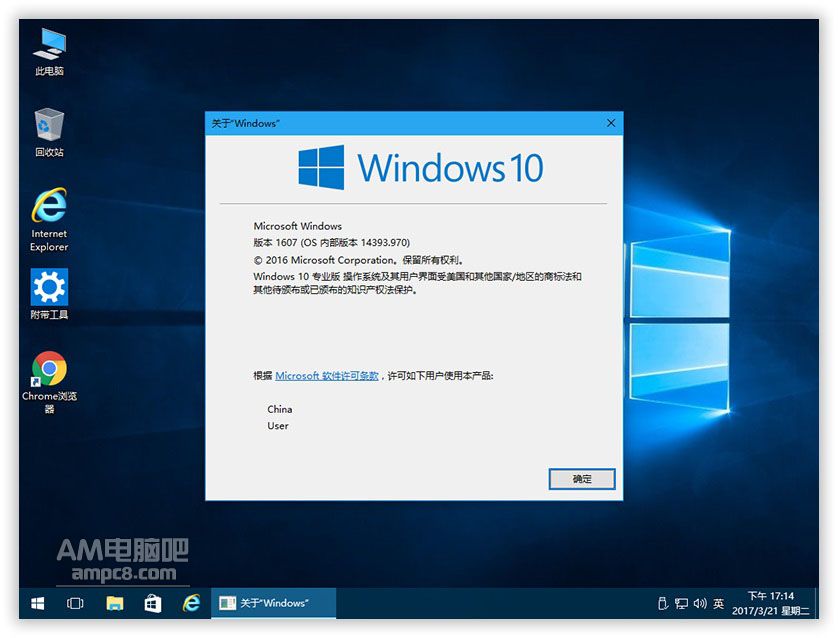The image size is (838, 638).
Task: Click the volume speaker tray icon
Action: 700,603
